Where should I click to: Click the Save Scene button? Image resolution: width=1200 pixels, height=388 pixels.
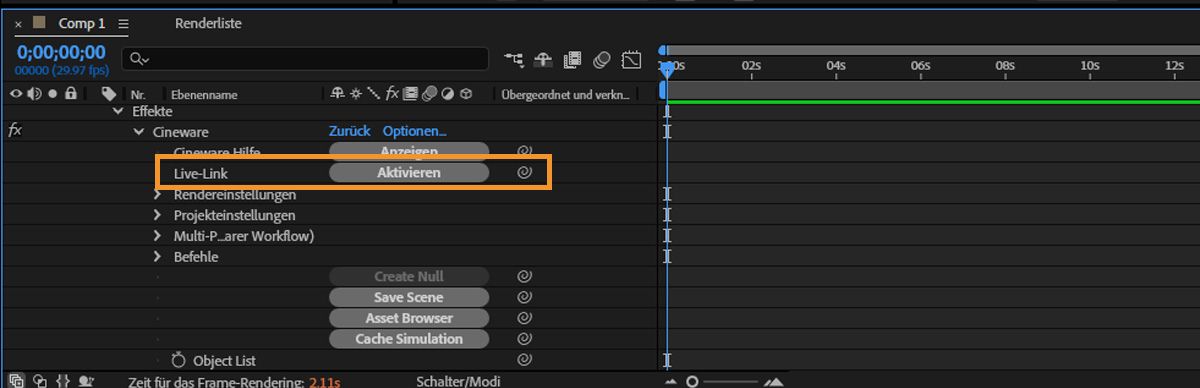coord(409,297)
